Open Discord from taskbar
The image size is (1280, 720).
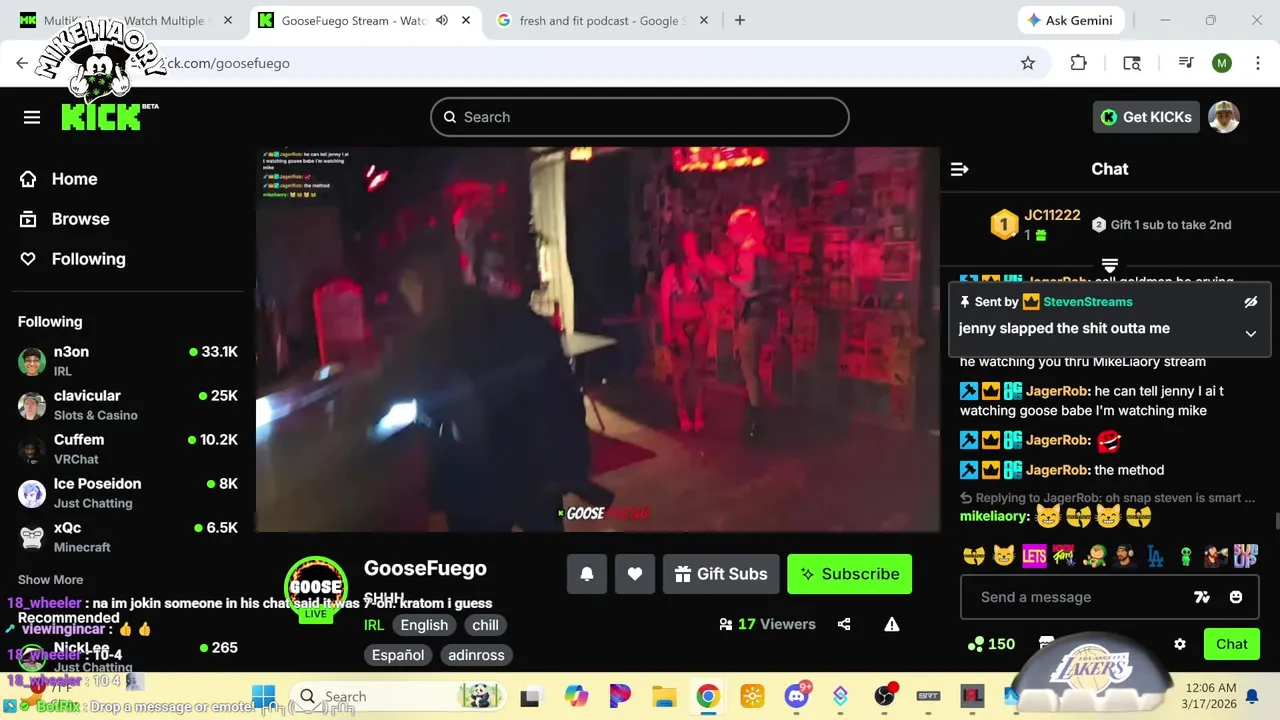[x=797, y=696]
